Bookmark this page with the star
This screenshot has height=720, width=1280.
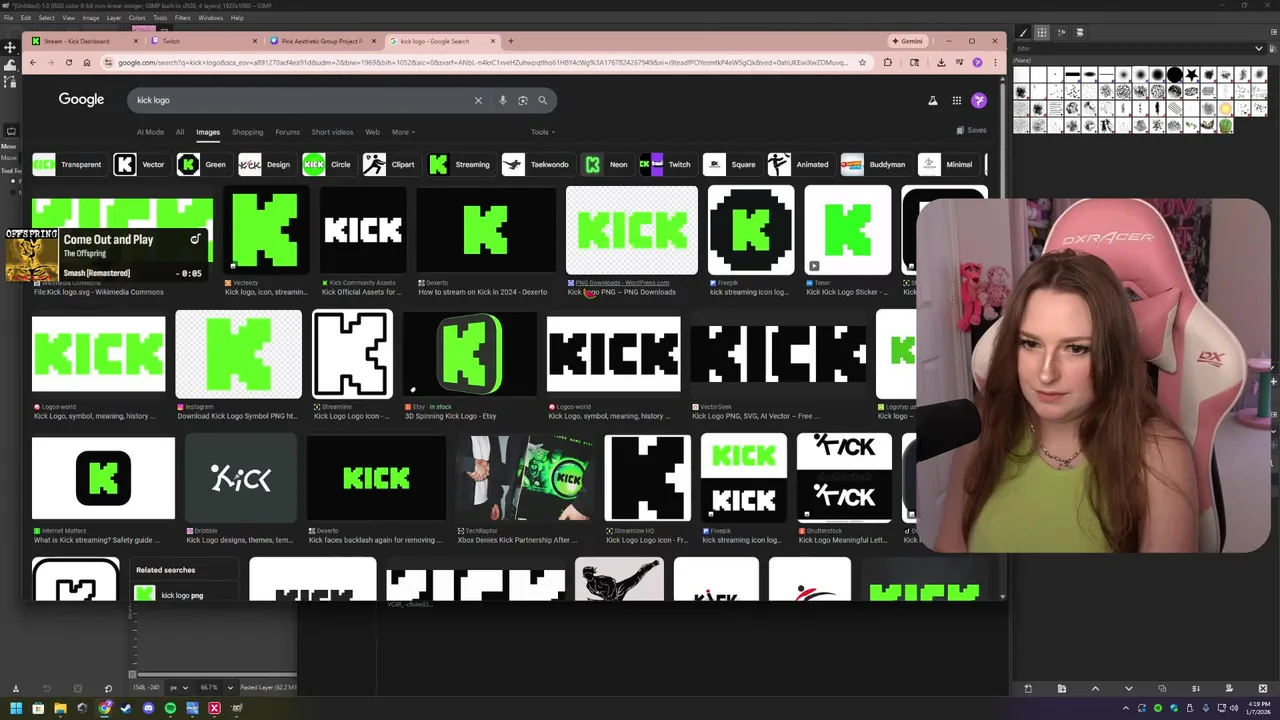[862, 62]
